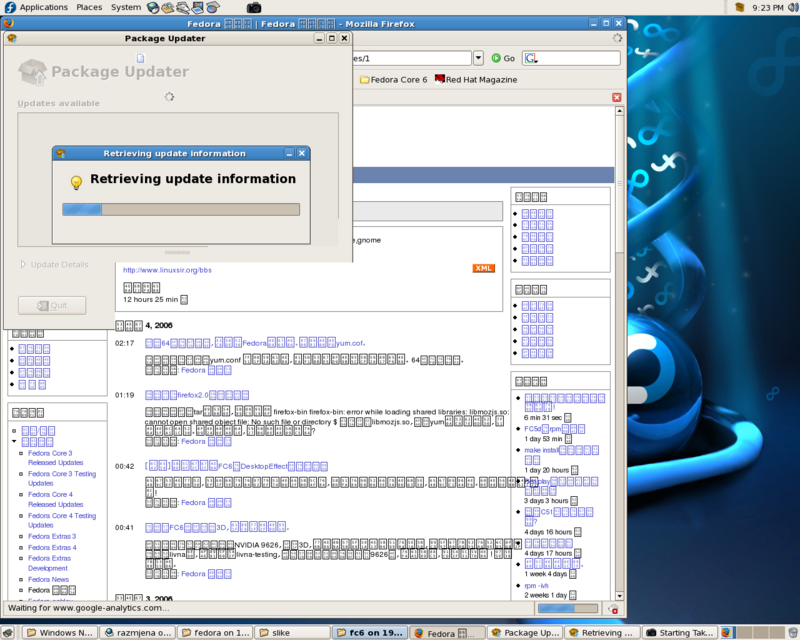Open Fedora Core 4 Testing Updates link

(x=62, y=520)
